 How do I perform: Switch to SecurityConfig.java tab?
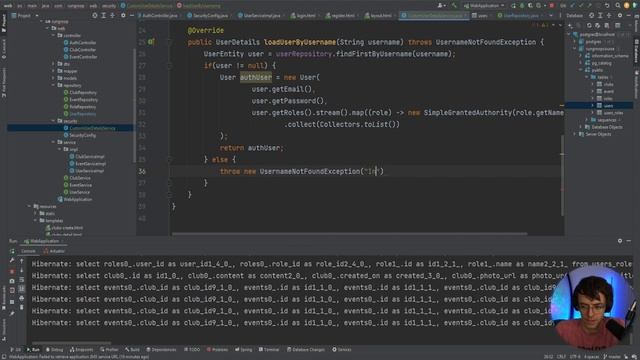(210, 16)
